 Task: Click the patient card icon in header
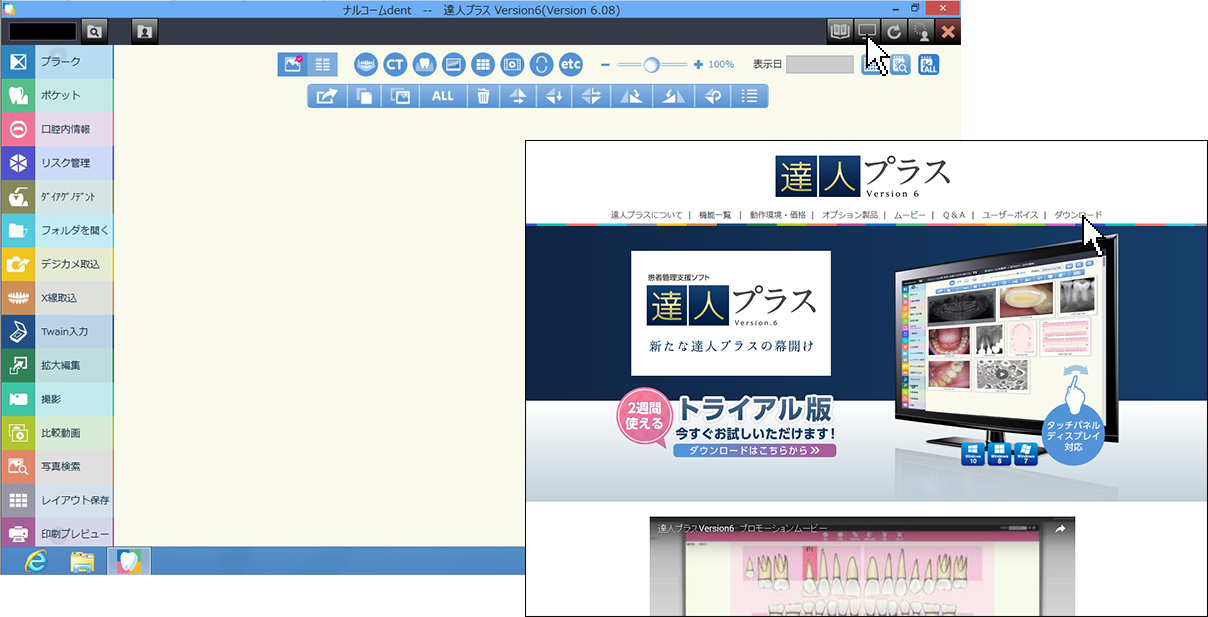coord(145,31)
